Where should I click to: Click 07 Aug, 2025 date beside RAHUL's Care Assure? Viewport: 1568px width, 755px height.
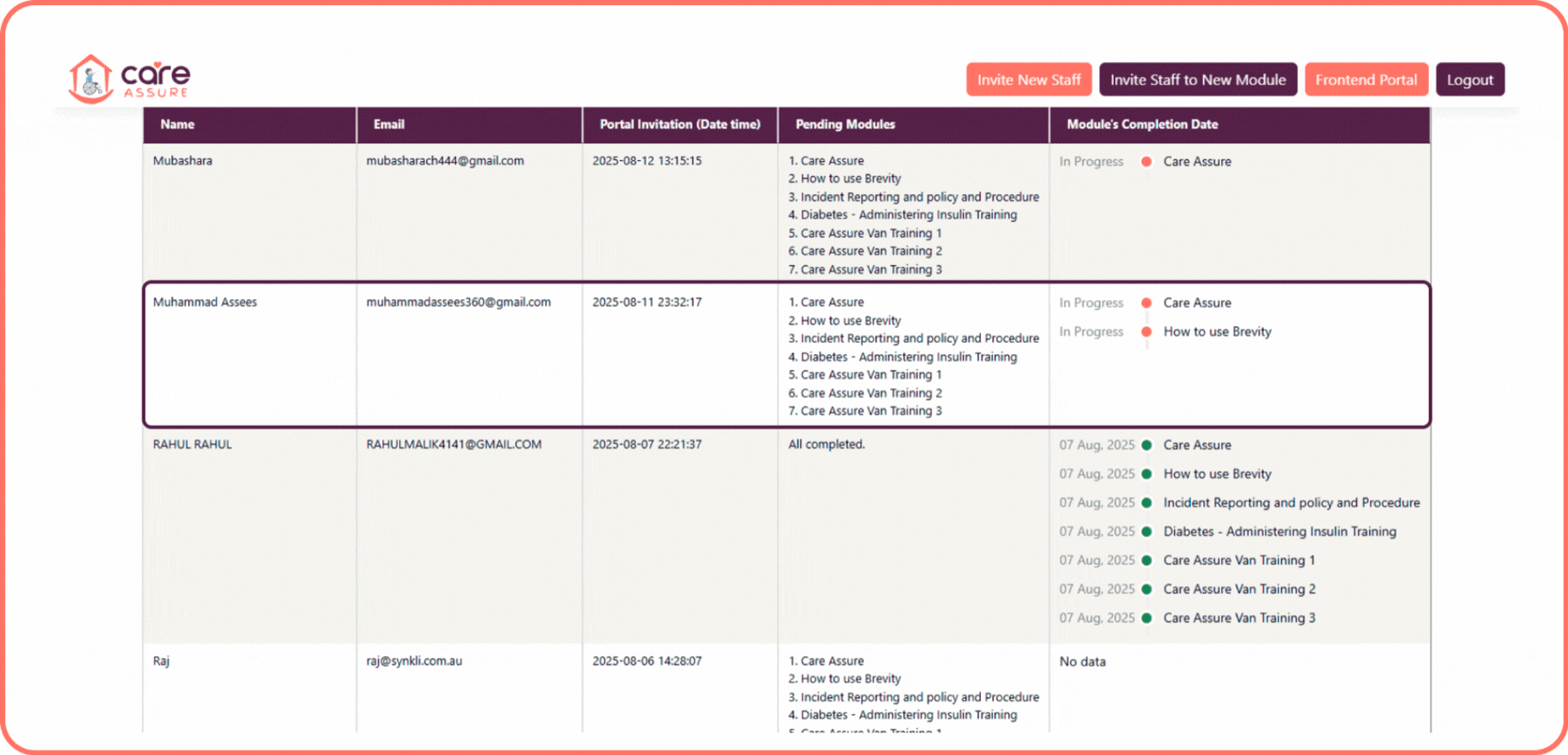[x=1096, y=445]
